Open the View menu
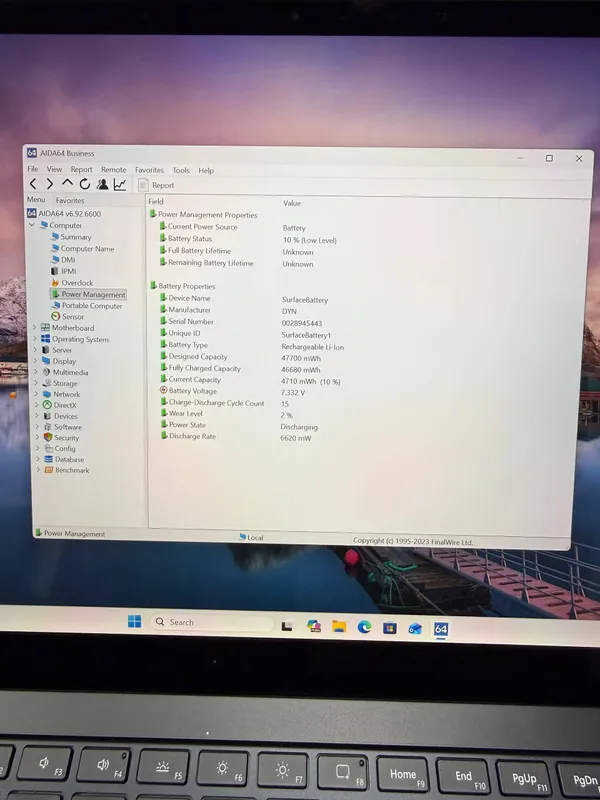Image resolution: width=600 pixels, height=800 pixels. (54, 169)
